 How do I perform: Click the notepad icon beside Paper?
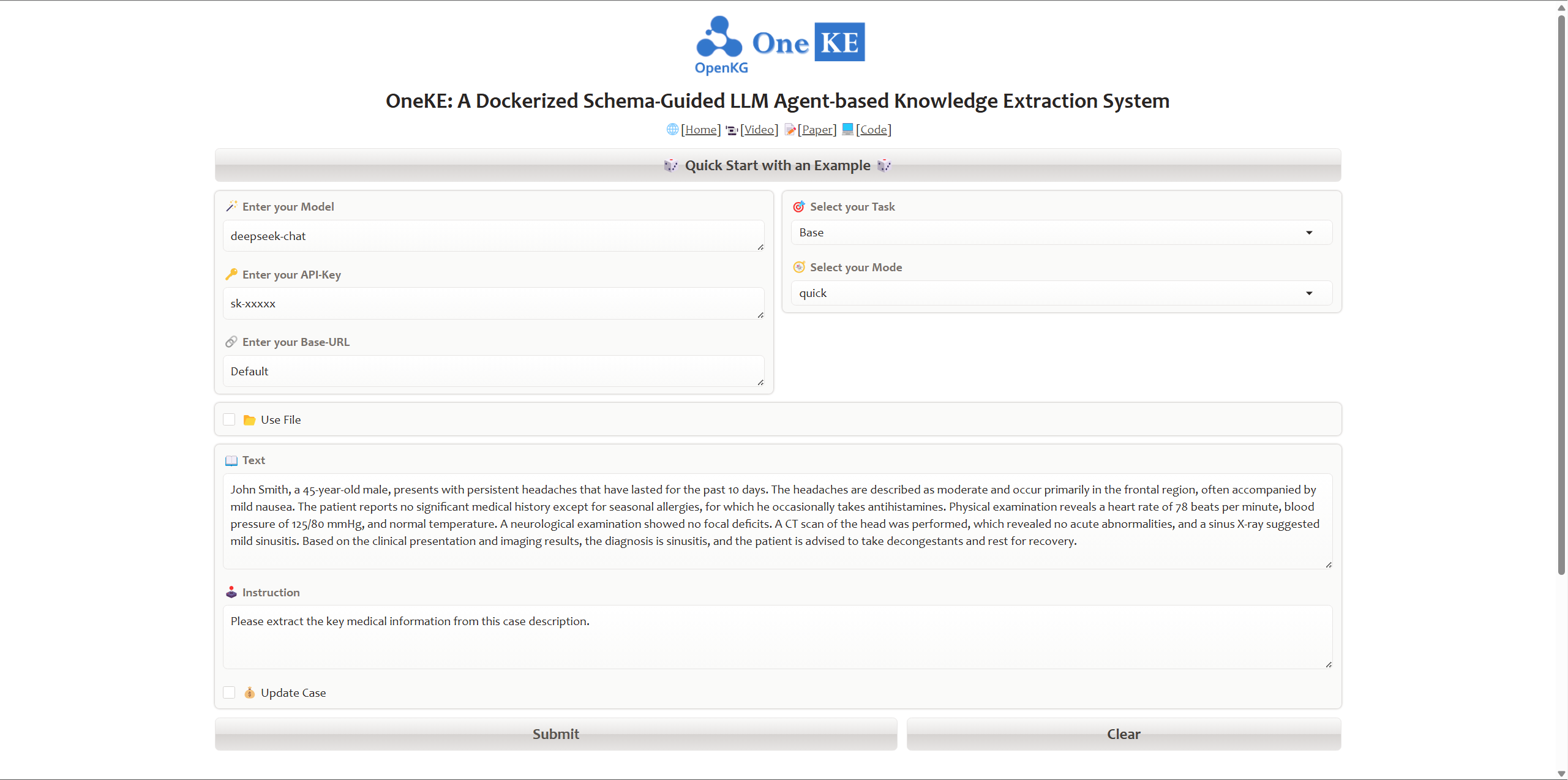(x=790, y=129)
